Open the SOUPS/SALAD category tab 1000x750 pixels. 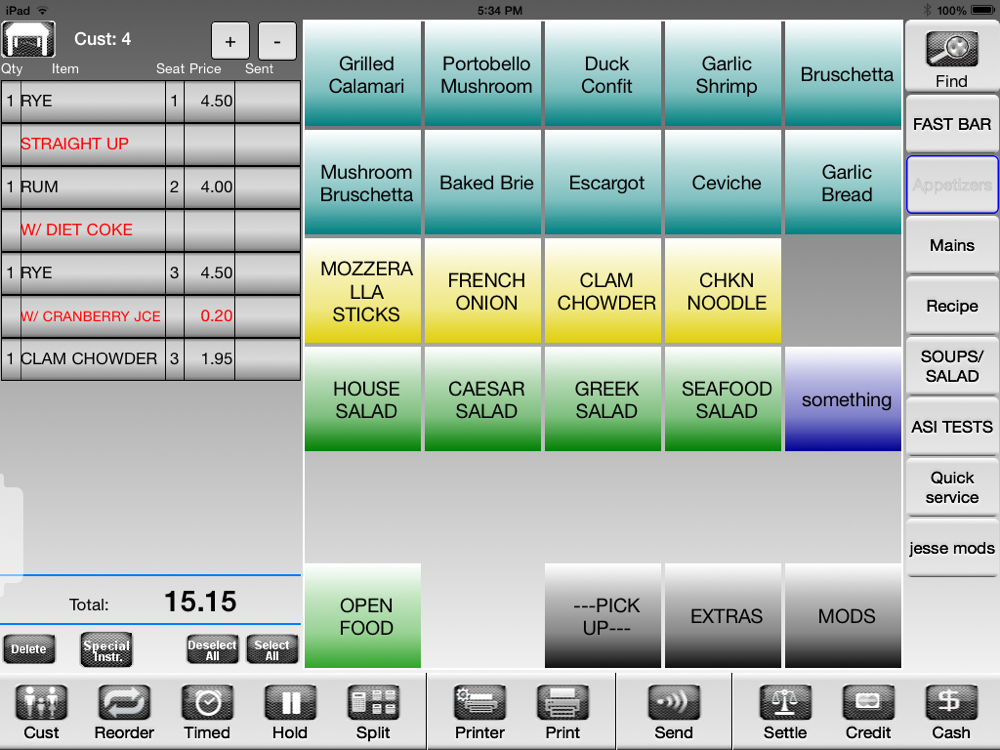(952, 366)
